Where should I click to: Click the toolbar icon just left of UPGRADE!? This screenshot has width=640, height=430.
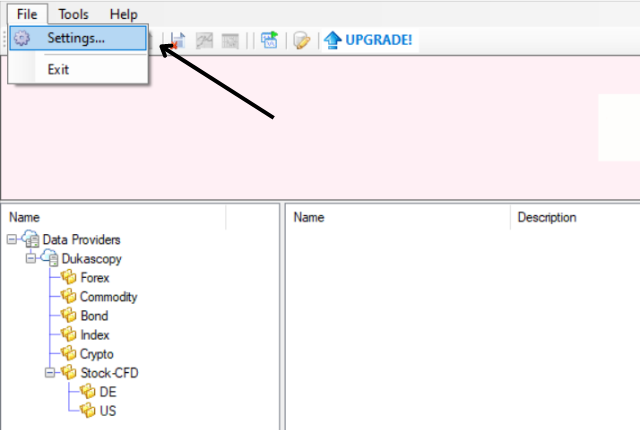tap(300, 41)
